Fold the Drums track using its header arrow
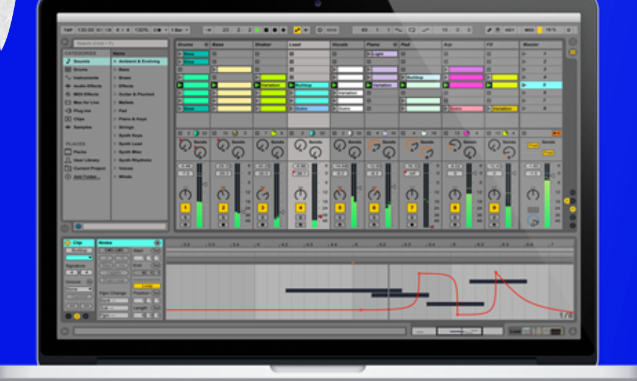This screenshot has width=637, height=381. 206,44
